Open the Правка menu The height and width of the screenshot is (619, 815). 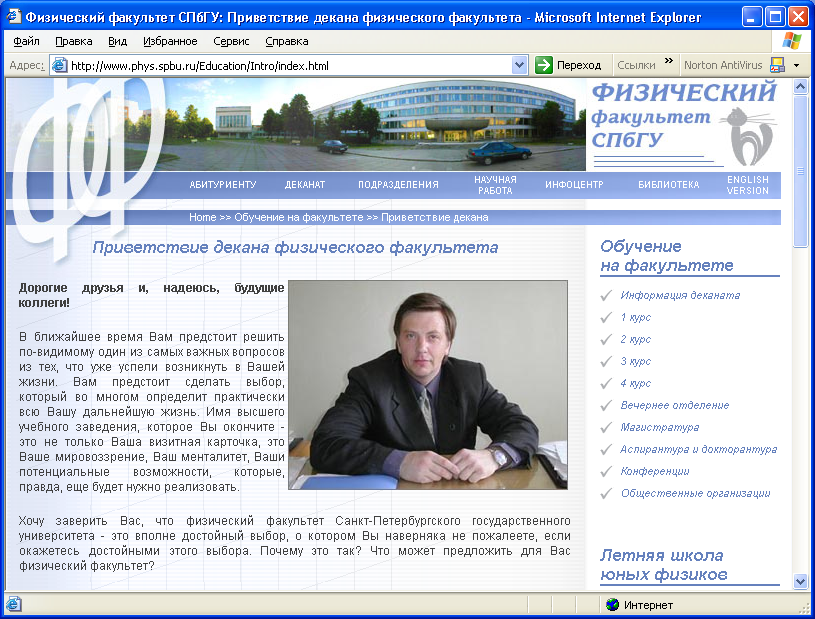(x=74, y=41)
